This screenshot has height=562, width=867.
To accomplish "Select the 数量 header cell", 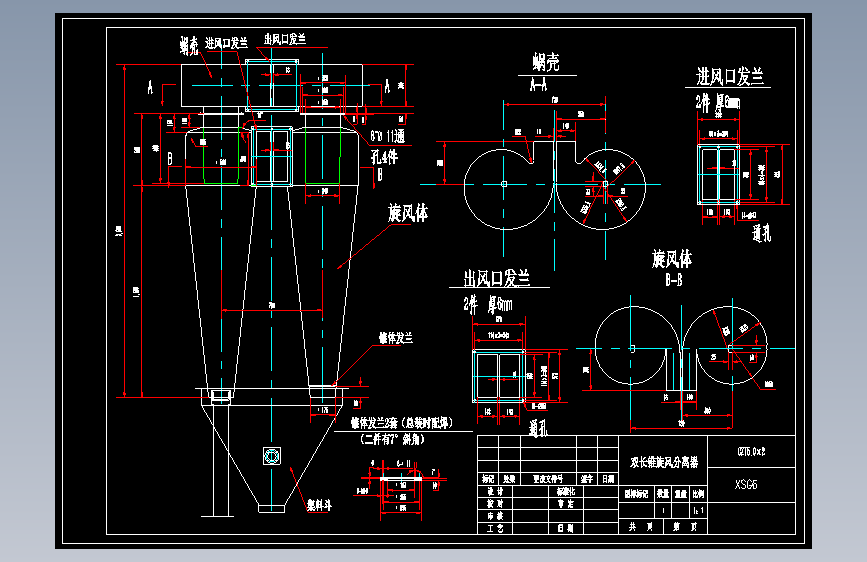I will point(663,493).
